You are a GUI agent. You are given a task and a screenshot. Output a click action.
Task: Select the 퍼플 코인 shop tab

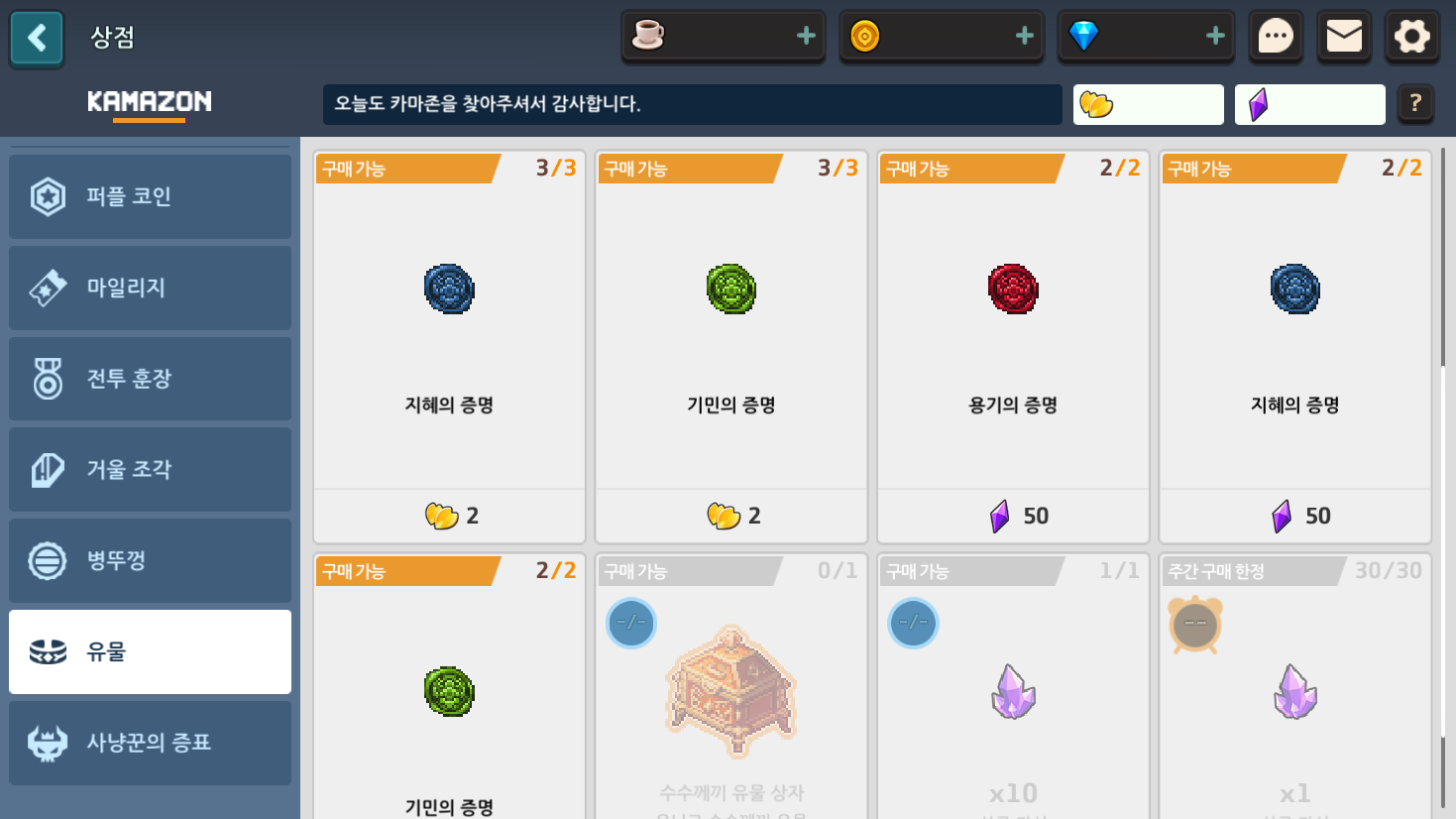click(x=151, y=196)
